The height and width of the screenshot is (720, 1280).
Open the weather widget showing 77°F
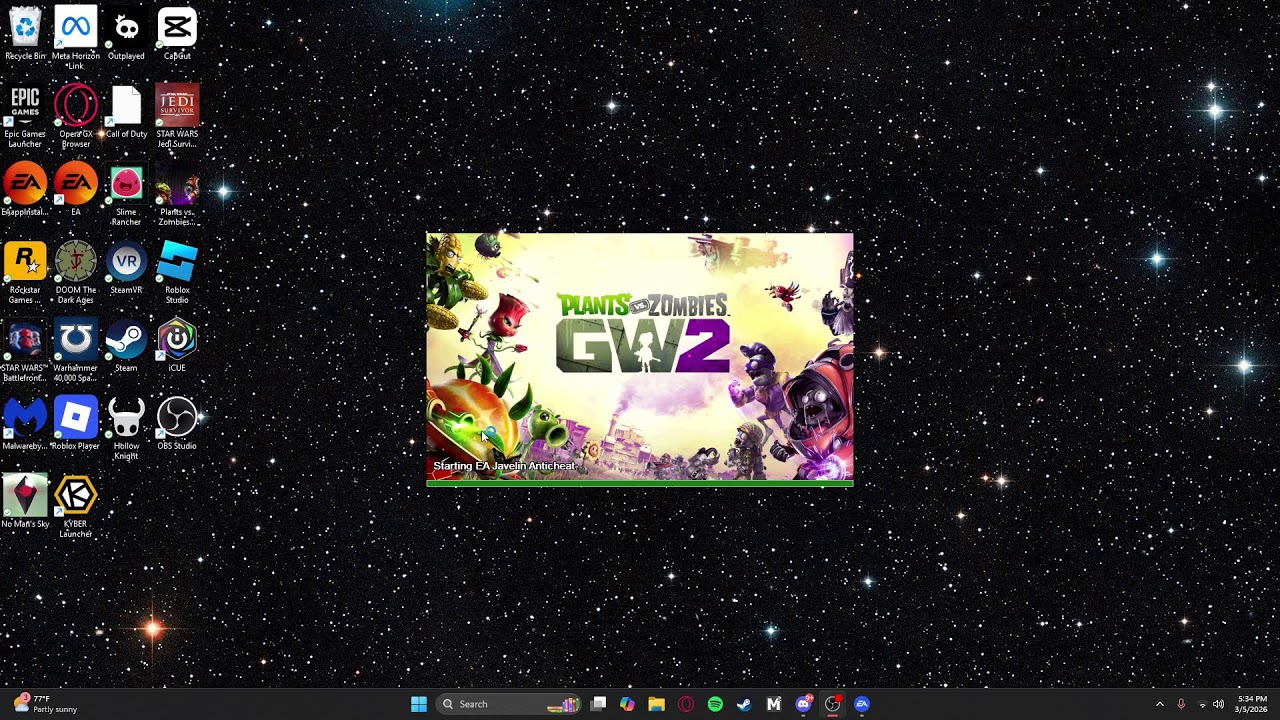click(x=46, y=704)
